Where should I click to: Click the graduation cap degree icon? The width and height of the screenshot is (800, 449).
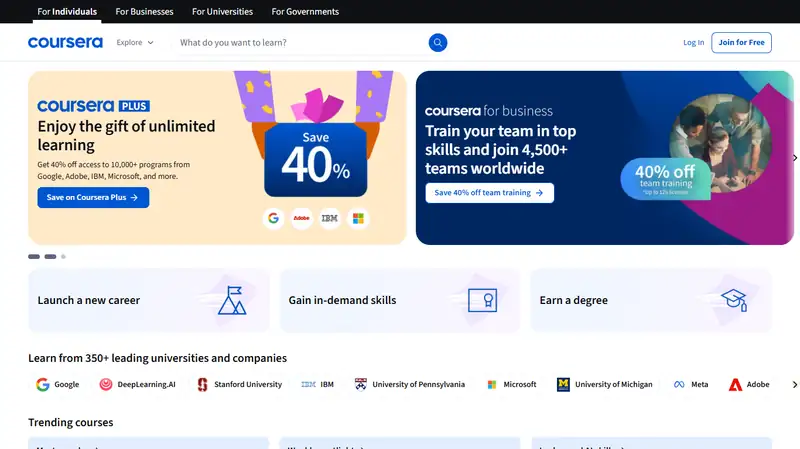[x=734, y=300]
